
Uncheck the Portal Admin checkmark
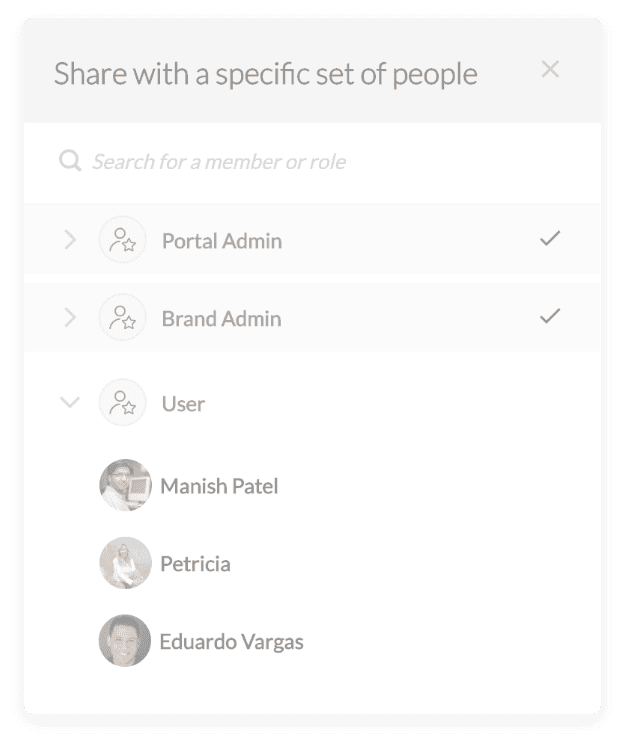pos(550,238)
